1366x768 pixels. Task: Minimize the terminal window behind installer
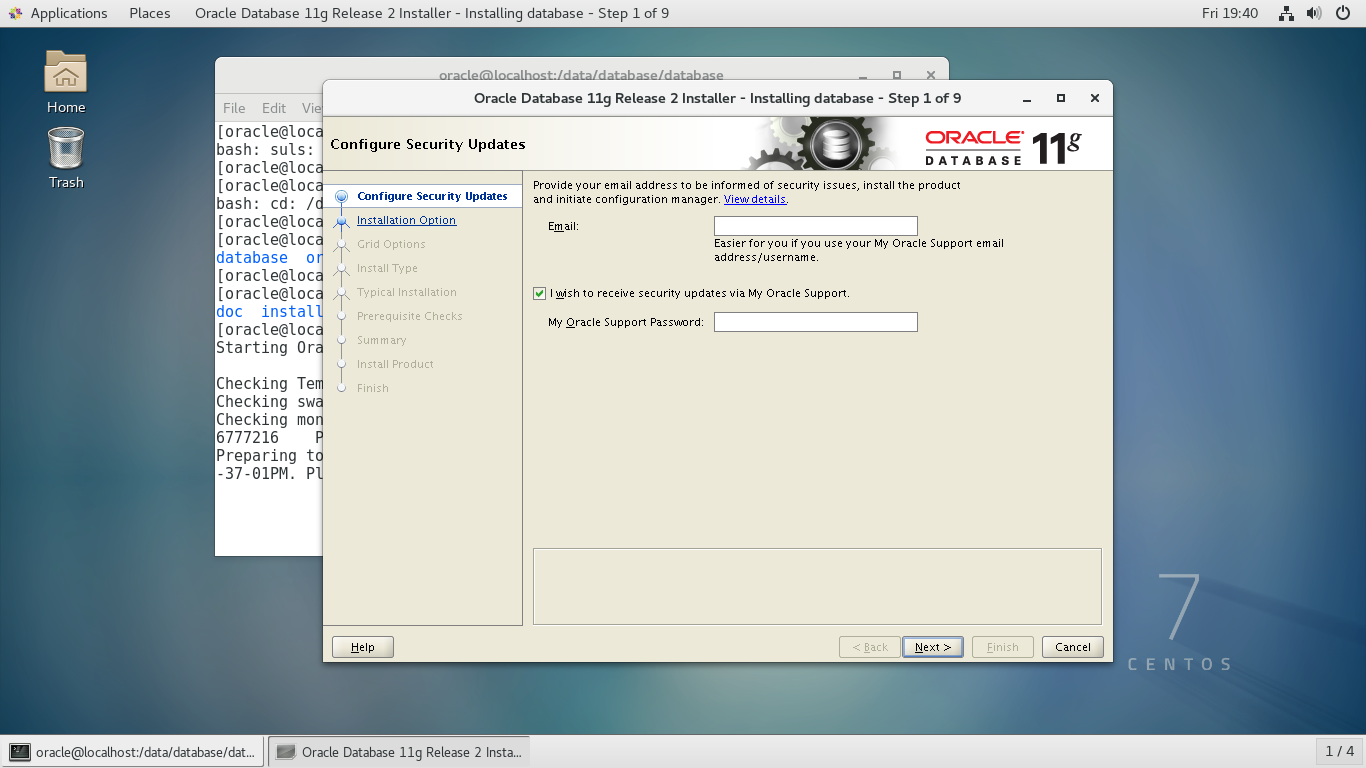[863, 75]
